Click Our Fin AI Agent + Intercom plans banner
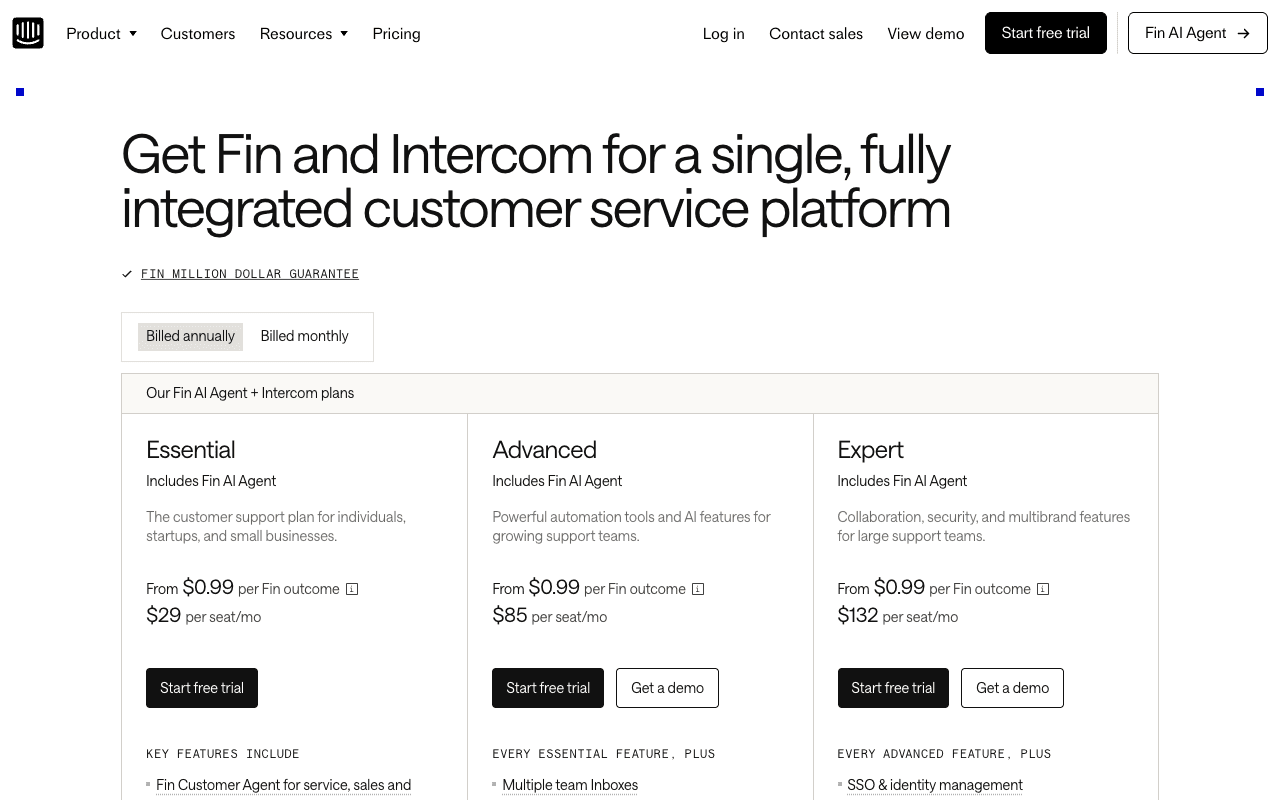Viewport: 1280px width, 800px height. pos(640,393)
